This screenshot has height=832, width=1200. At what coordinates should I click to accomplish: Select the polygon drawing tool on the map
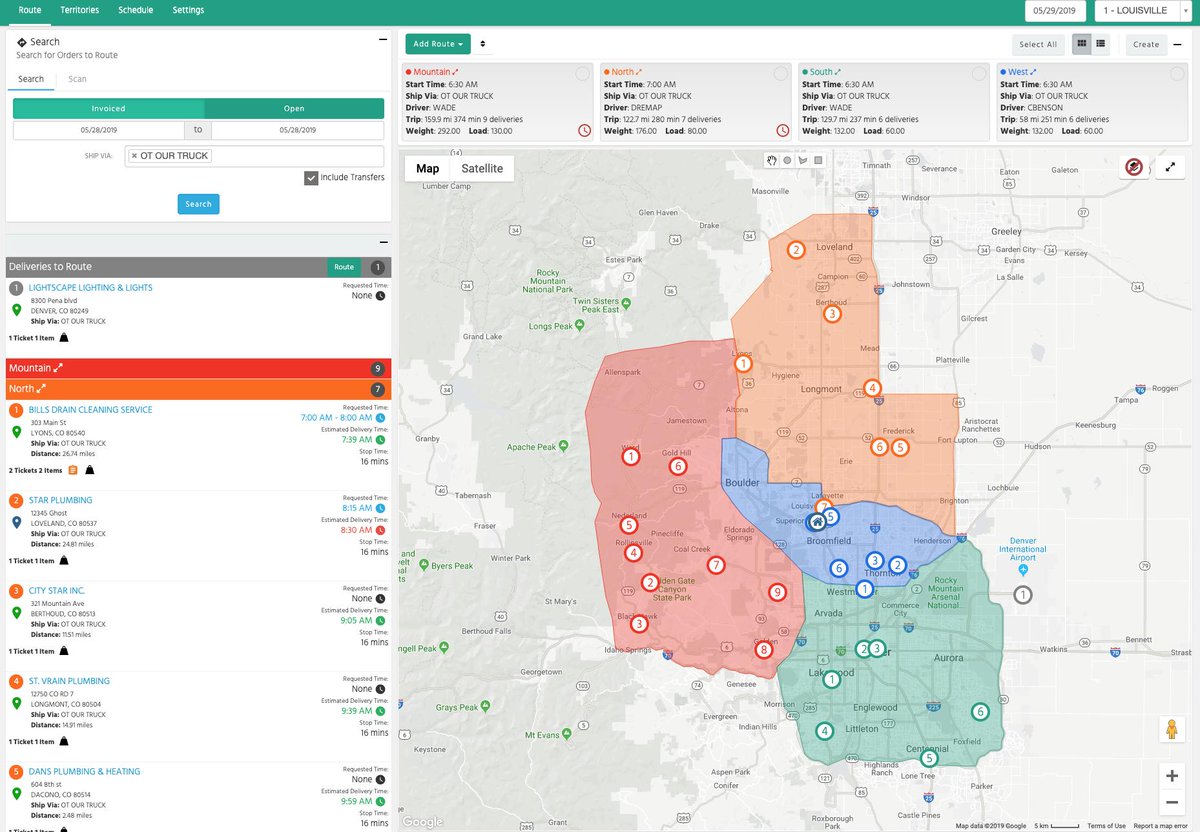point(803,160)
